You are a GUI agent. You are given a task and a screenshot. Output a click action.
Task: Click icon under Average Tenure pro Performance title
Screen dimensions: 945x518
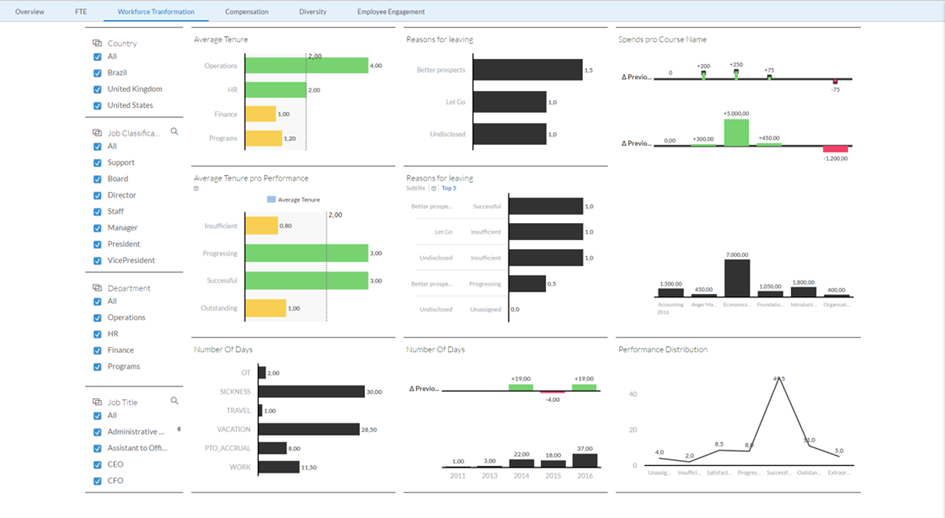(196, 188)
